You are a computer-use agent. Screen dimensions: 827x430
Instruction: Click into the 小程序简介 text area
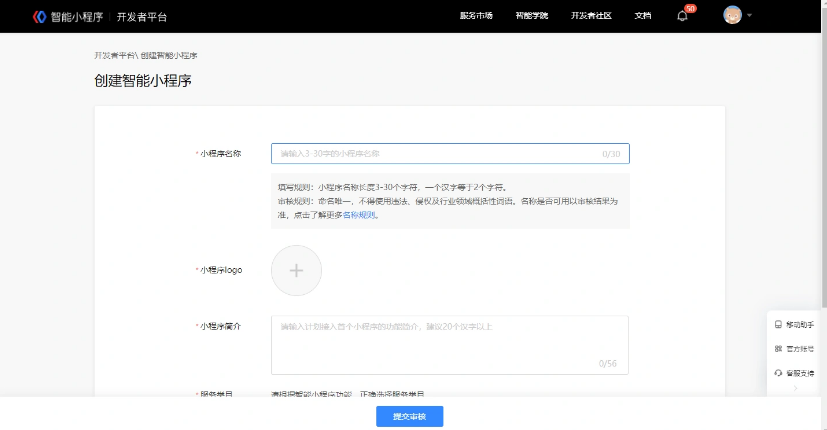click(450, 345)
